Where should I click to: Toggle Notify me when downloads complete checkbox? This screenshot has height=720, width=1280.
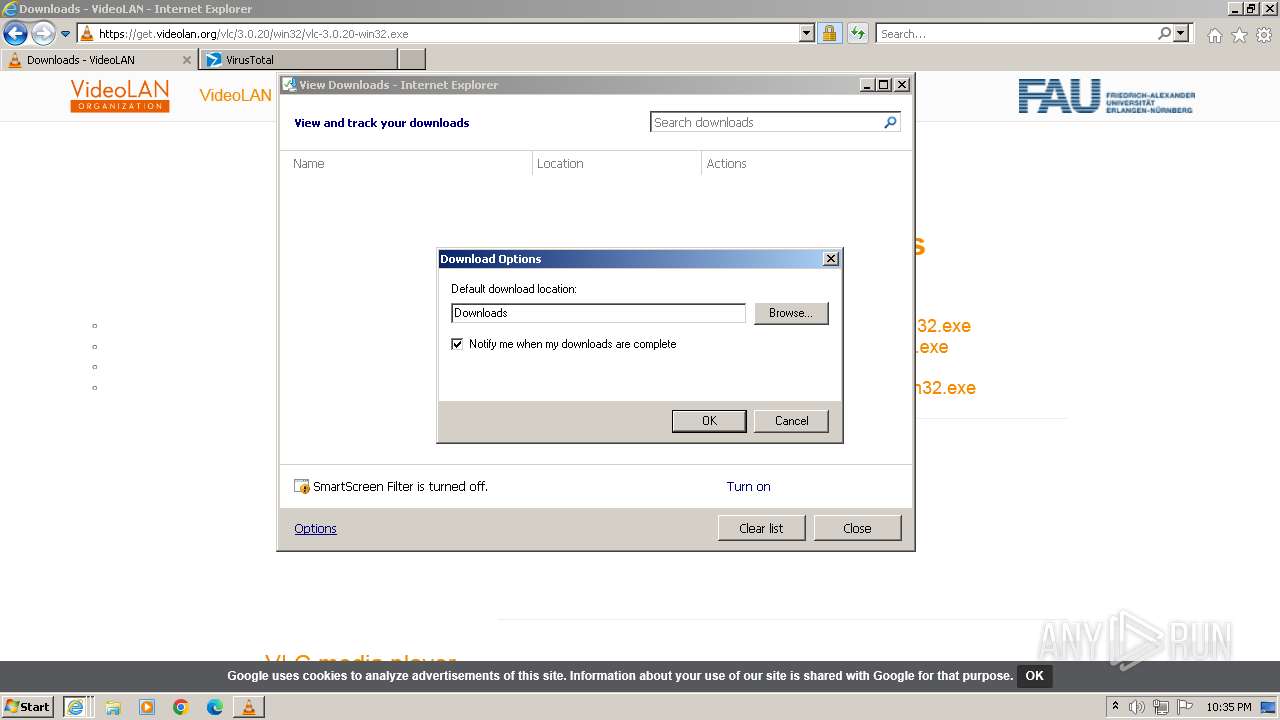pyautogui.click(x=458, y=344)
